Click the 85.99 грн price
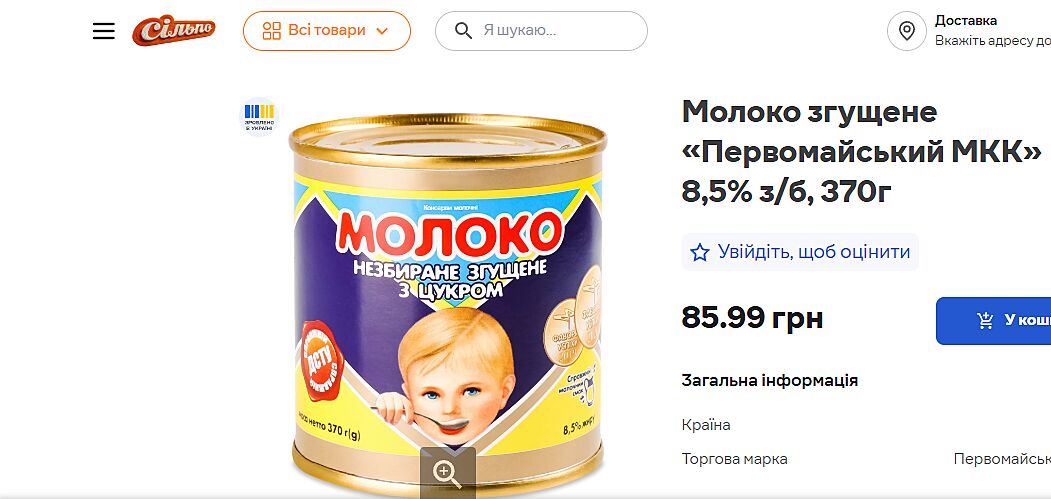This screenshot has height=499, width=1051. pyautogui.click(x=752, y=318)
